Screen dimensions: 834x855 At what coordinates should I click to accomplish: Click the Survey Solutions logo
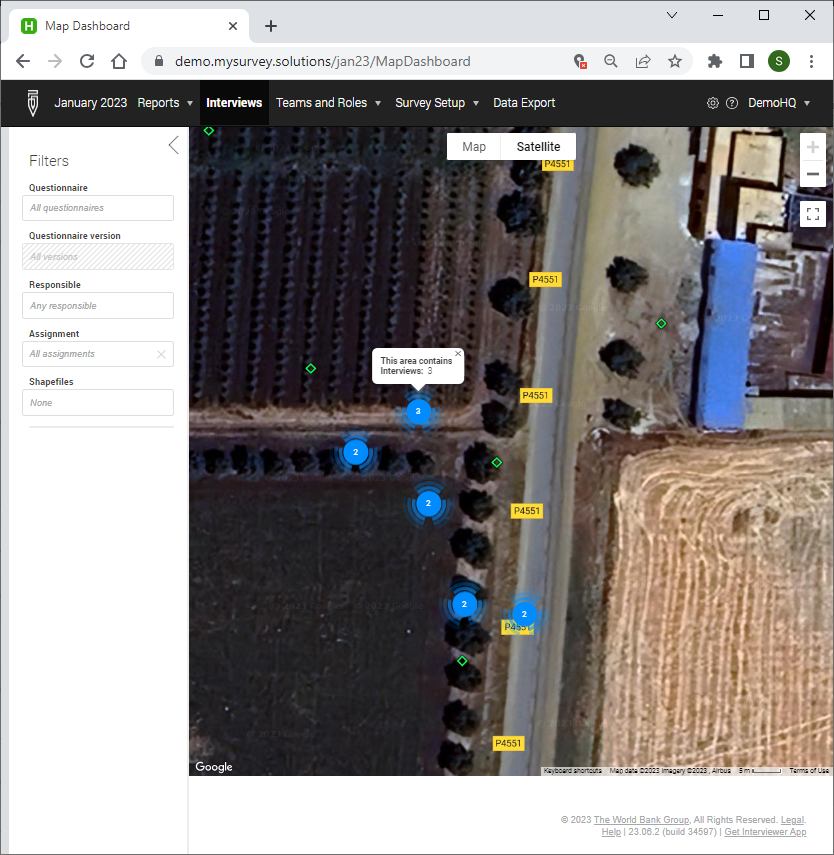coord(31,103)
